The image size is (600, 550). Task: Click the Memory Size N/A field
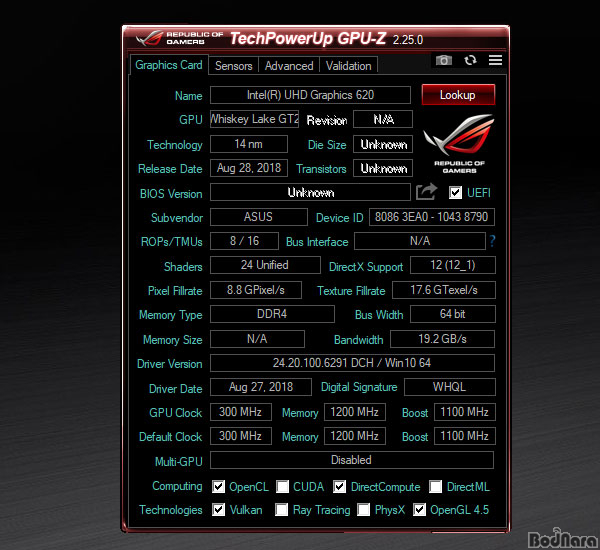click(257, 339)
